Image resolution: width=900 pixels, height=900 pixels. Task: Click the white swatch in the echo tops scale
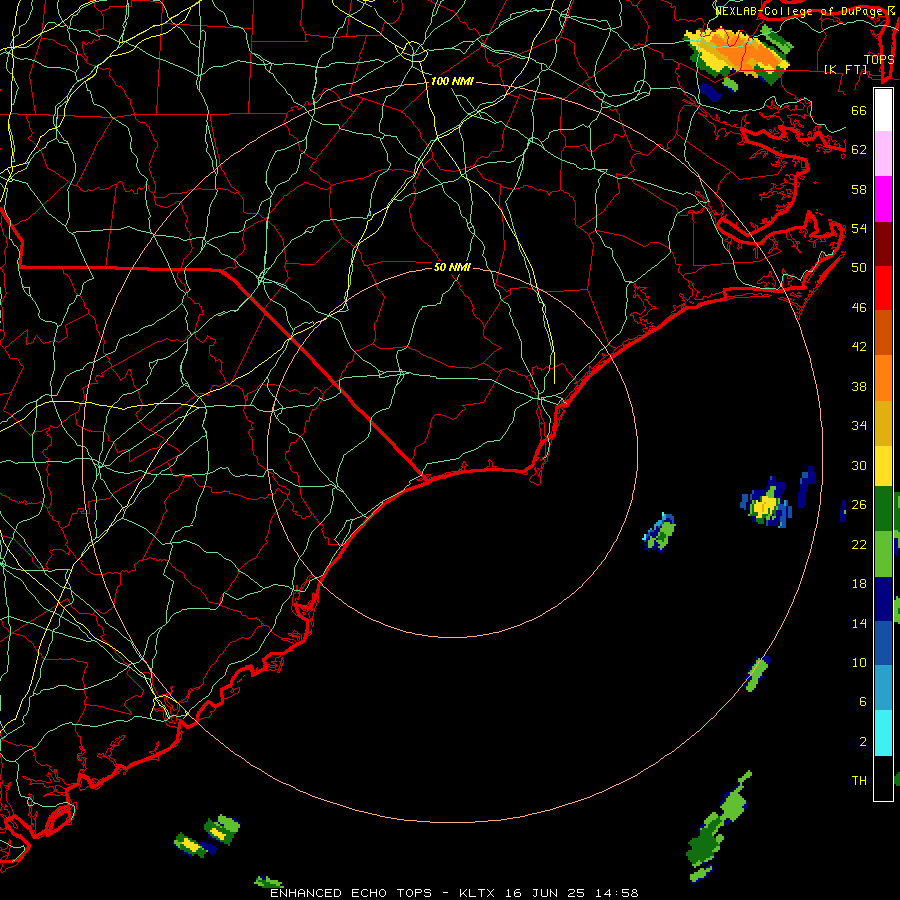tap(883, 110)
